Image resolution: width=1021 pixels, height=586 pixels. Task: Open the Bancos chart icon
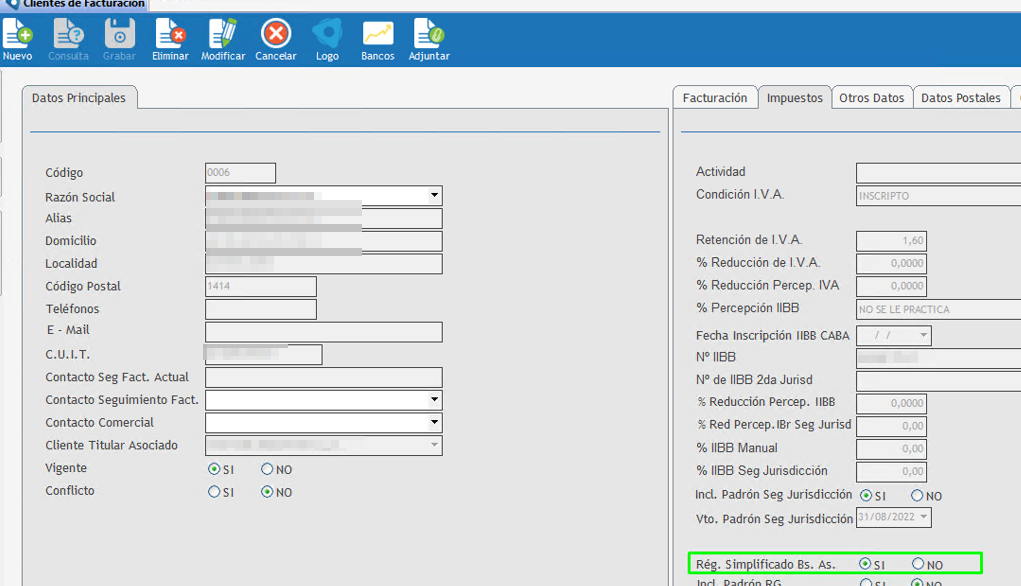[x=378, y=39]
